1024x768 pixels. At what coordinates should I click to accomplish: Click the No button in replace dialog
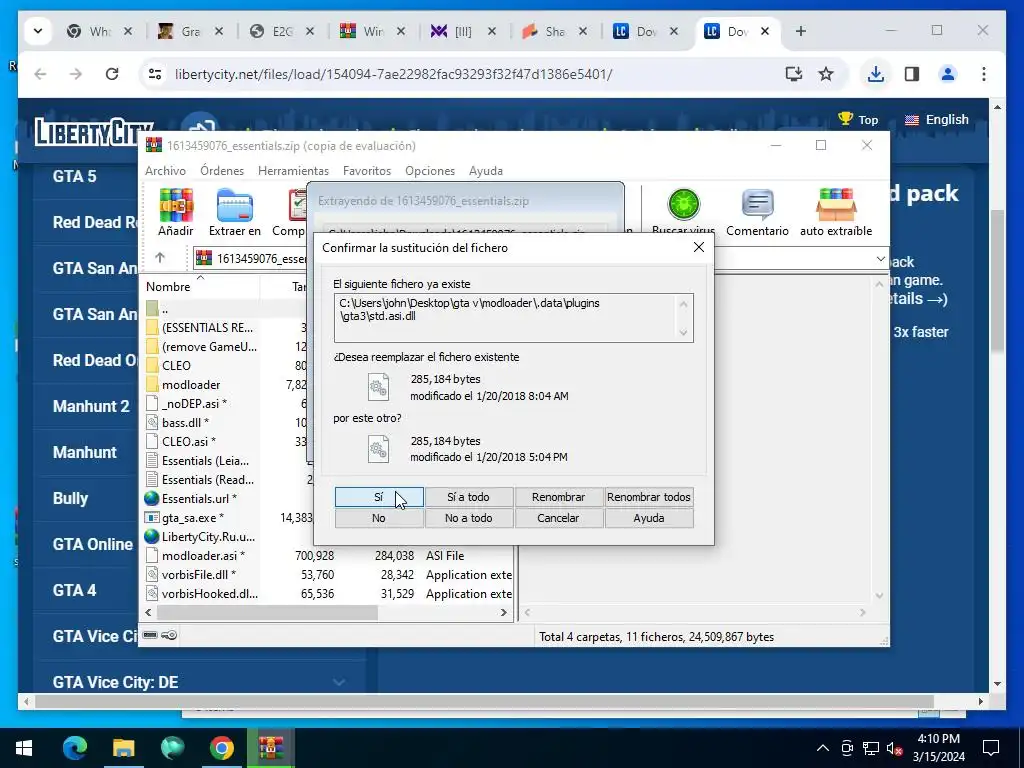379,518
